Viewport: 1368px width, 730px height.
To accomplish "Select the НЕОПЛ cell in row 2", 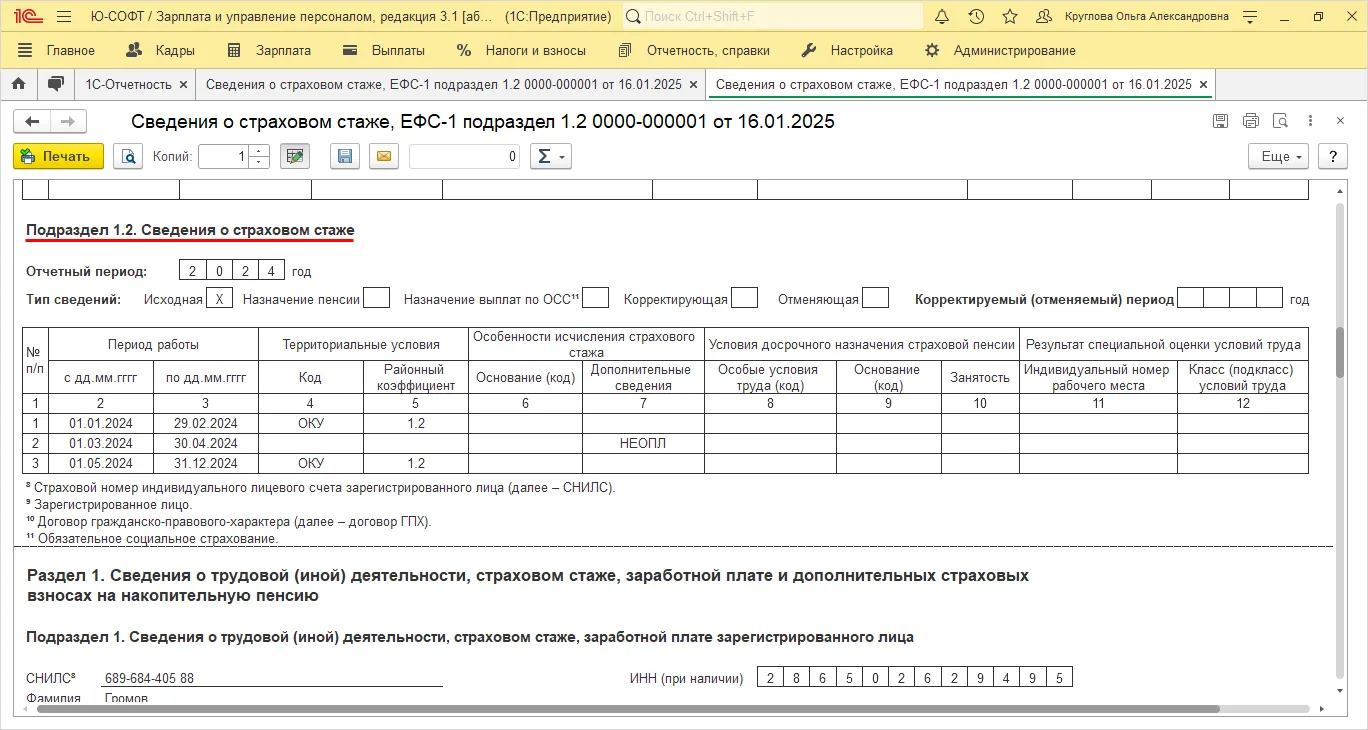I will (x=643, y=443).
